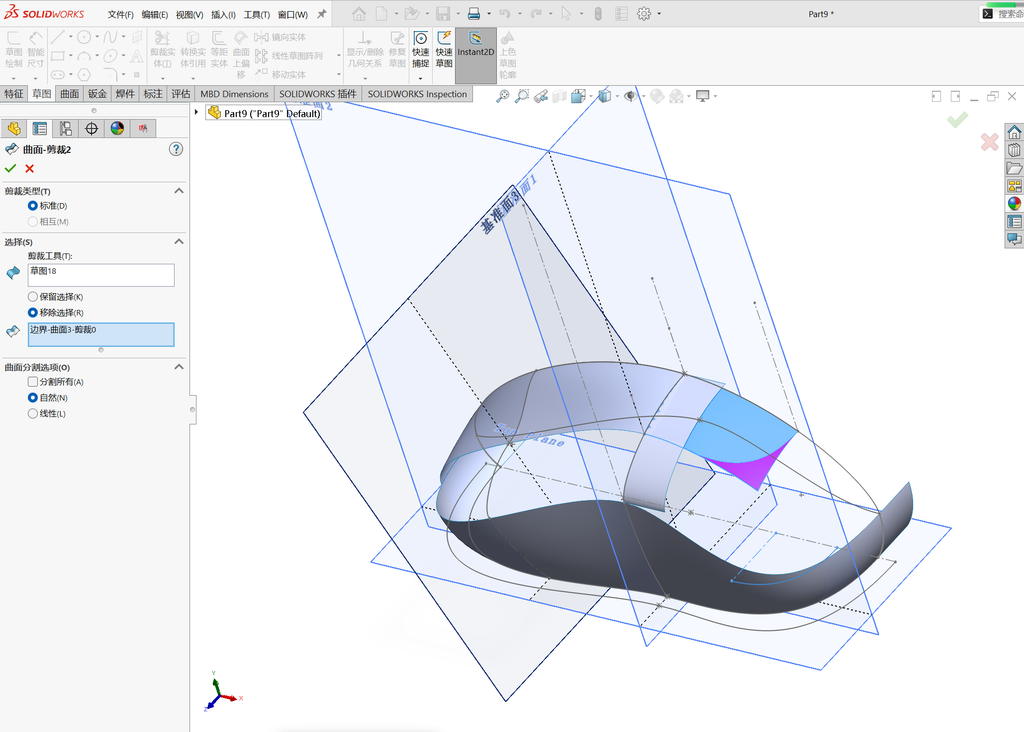Switch to the 钣金 tab
Viewport: 1024px width, 732px height.
[x=97, y=94]
